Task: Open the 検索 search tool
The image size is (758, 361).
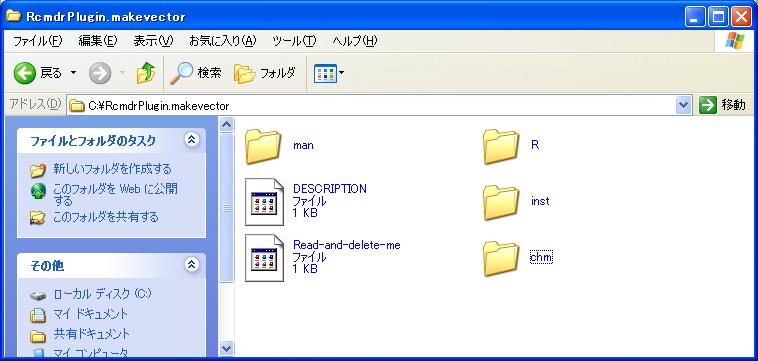Action: pos(195,73)
